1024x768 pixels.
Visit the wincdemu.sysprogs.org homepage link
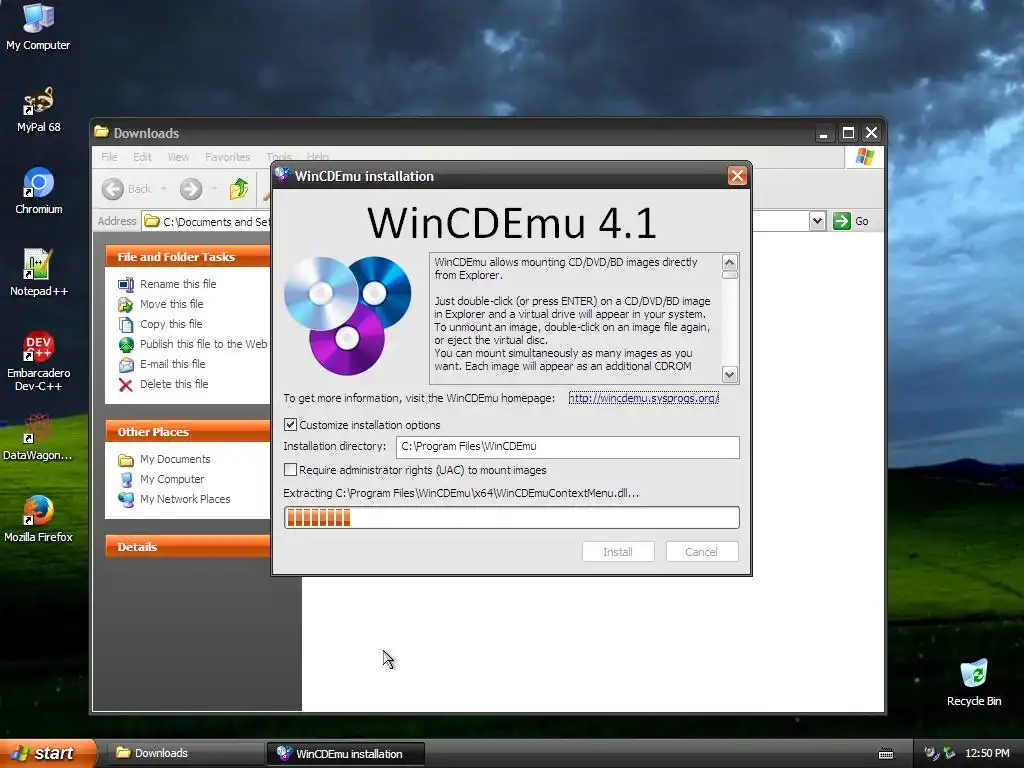[643, 398]
